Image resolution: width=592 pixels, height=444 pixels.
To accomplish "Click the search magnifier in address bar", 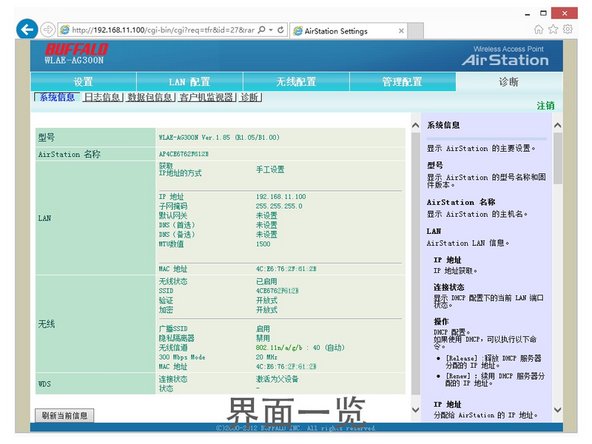I will (x=261, y=29).
